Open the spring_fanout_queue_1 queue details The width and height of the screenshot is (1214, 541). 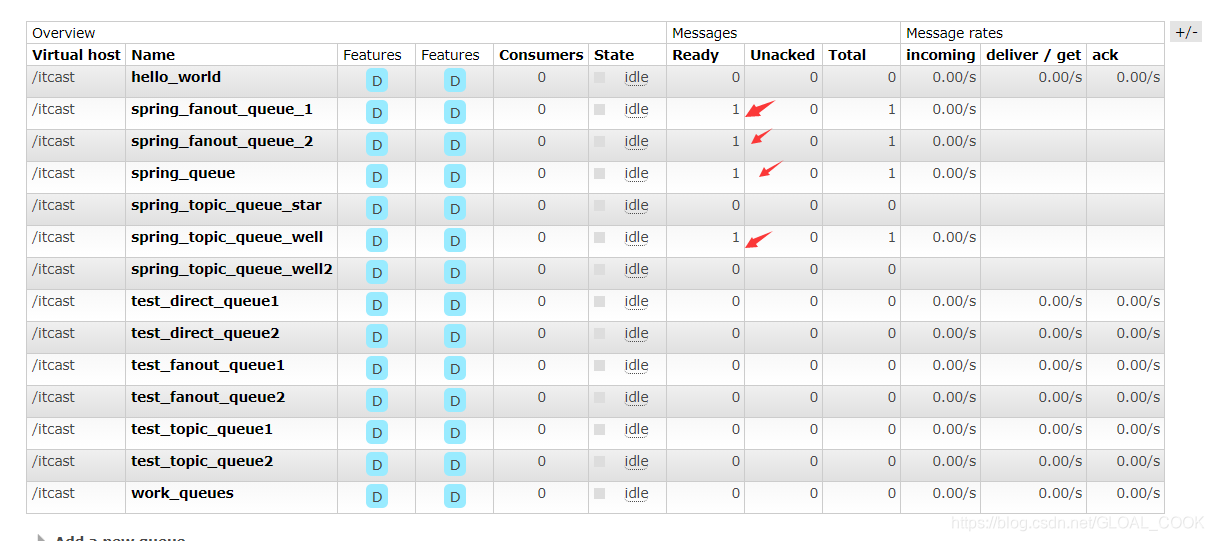click(x=222, y=109)
